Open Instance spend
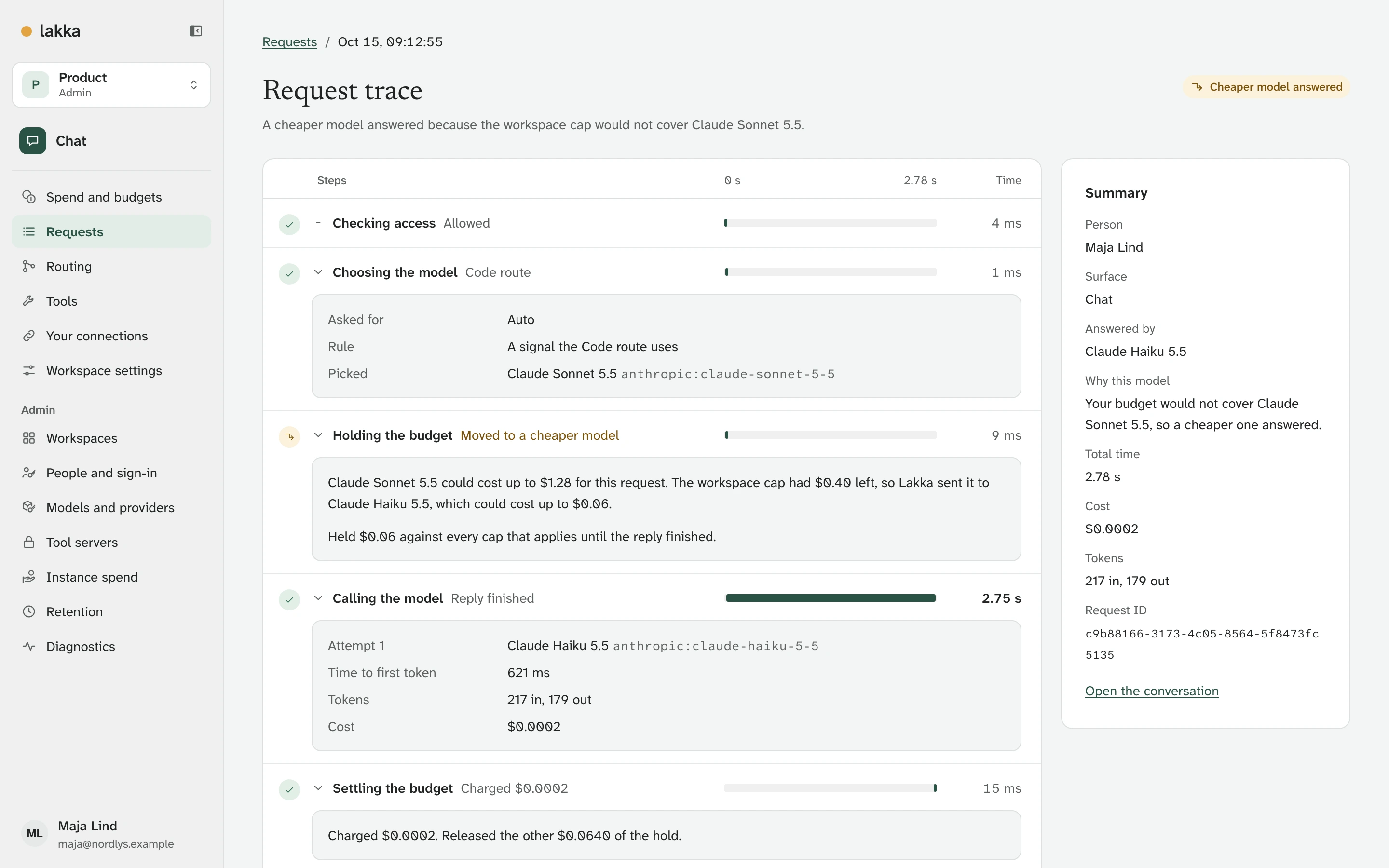The image size is (1389, 868). click(x=111, y=577)
